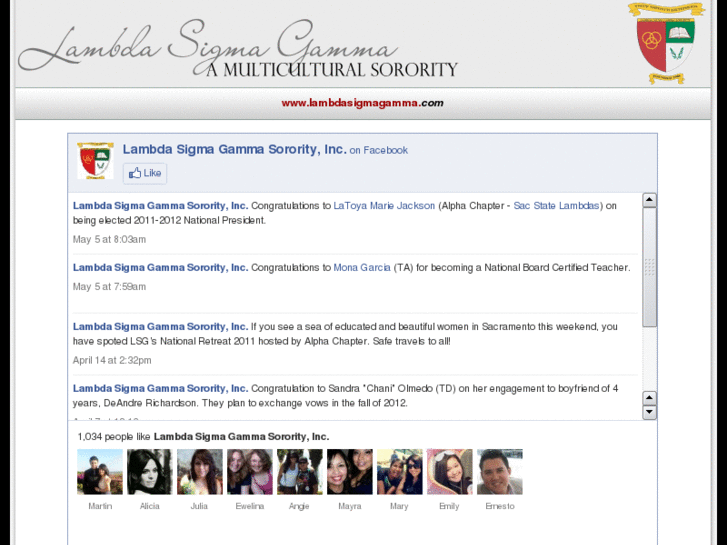Click the name label 'Martin'
Viewport: 727px width, 545px height.
(100, 506)
